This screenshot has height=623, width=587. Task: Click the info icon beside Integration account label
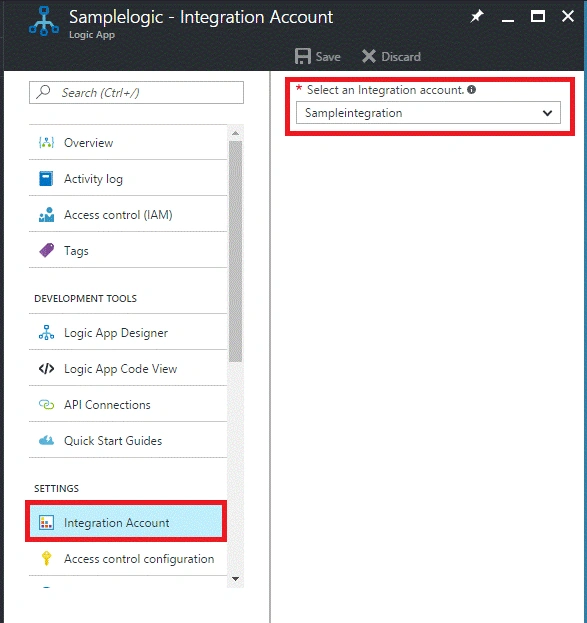(471, 89)
